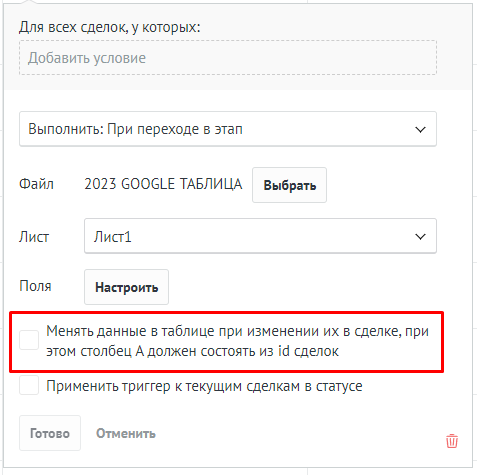Click the chevron arrow in the Лист1 field
Image resolution: width=477 pixels, height=475 pixels.
420,237
